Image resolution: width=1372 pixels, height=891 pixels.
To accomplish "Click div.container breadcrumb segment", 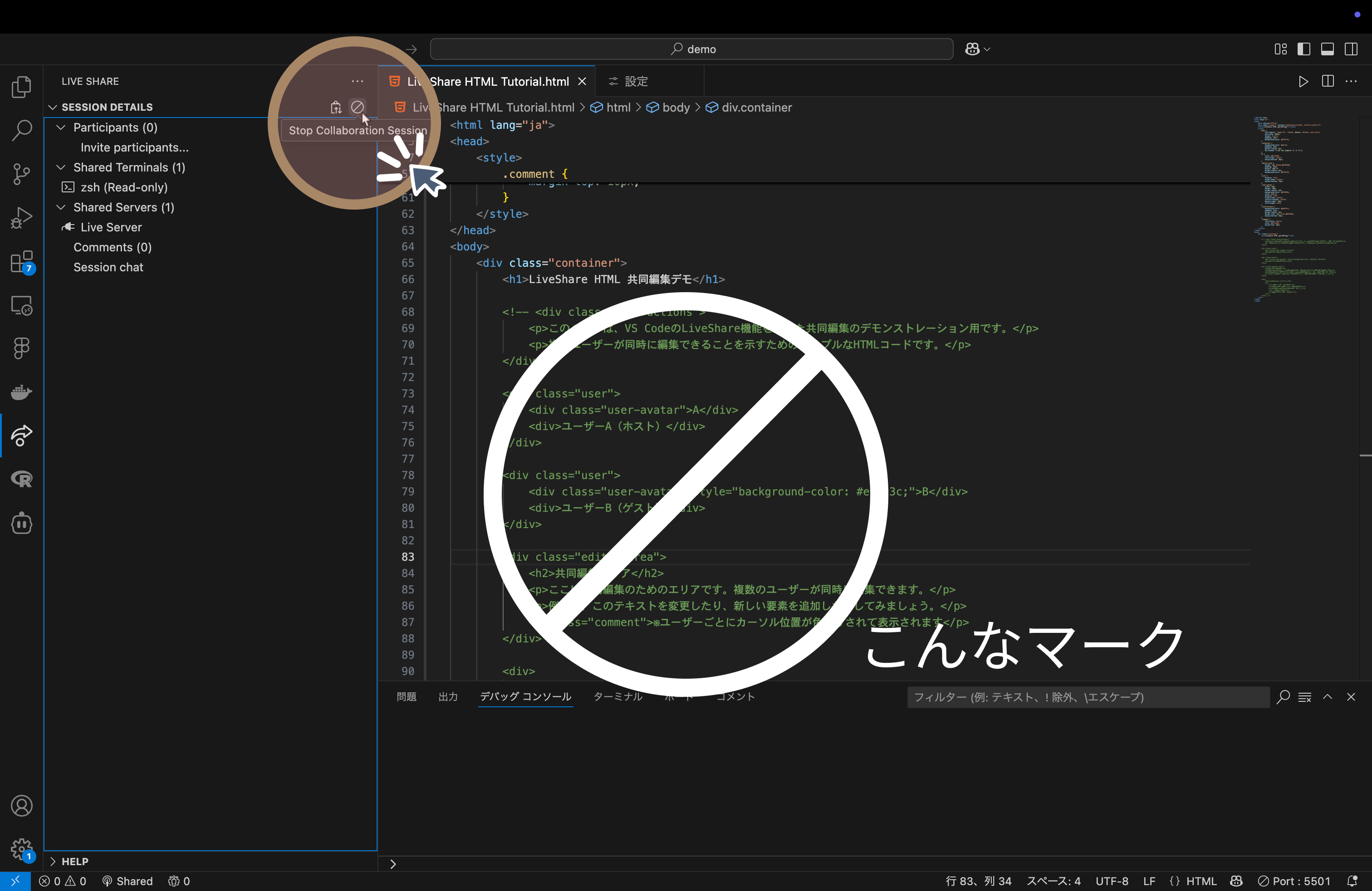I will pos(749,108).
